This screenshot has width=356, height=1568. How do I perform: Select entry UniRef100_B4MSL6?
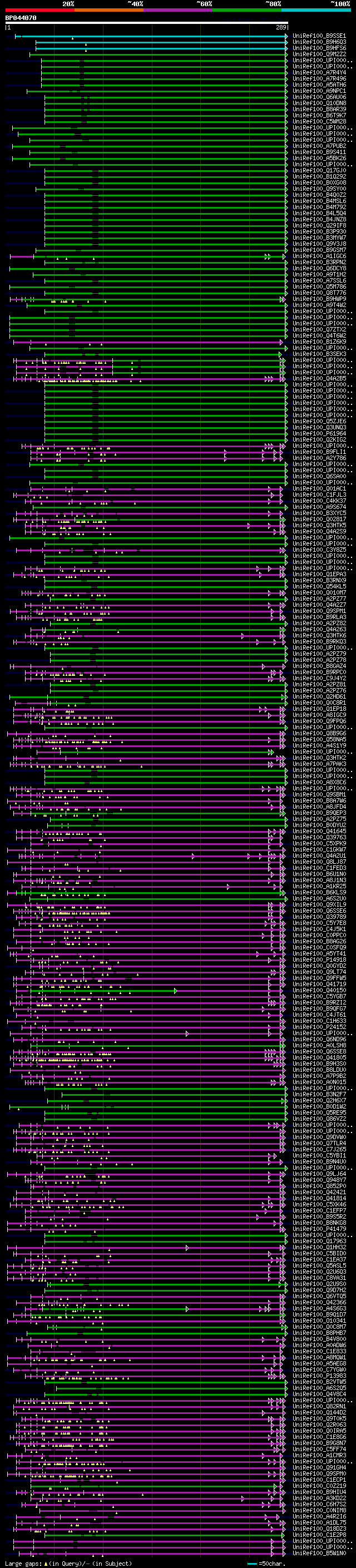click(319, 201)
